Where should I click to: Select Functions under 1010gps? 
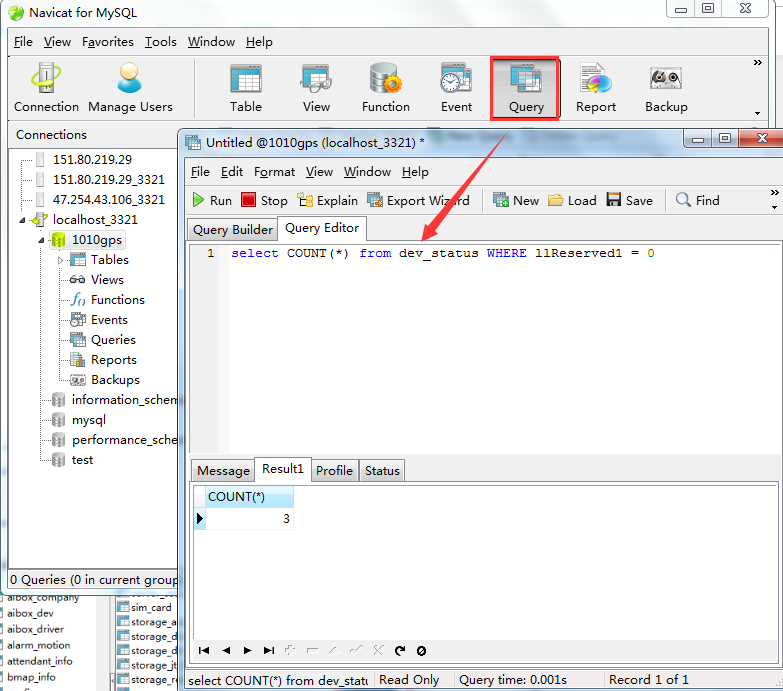pos(118,300)
